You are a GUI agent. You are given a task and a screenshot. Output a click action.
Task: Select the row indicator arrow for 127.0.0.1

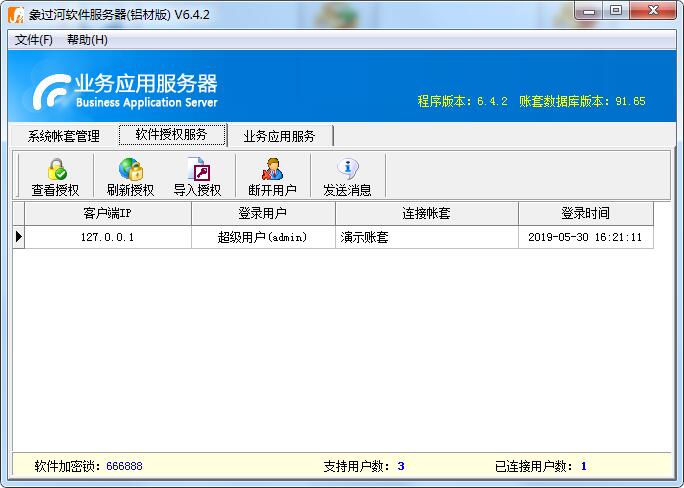(19, 237)
